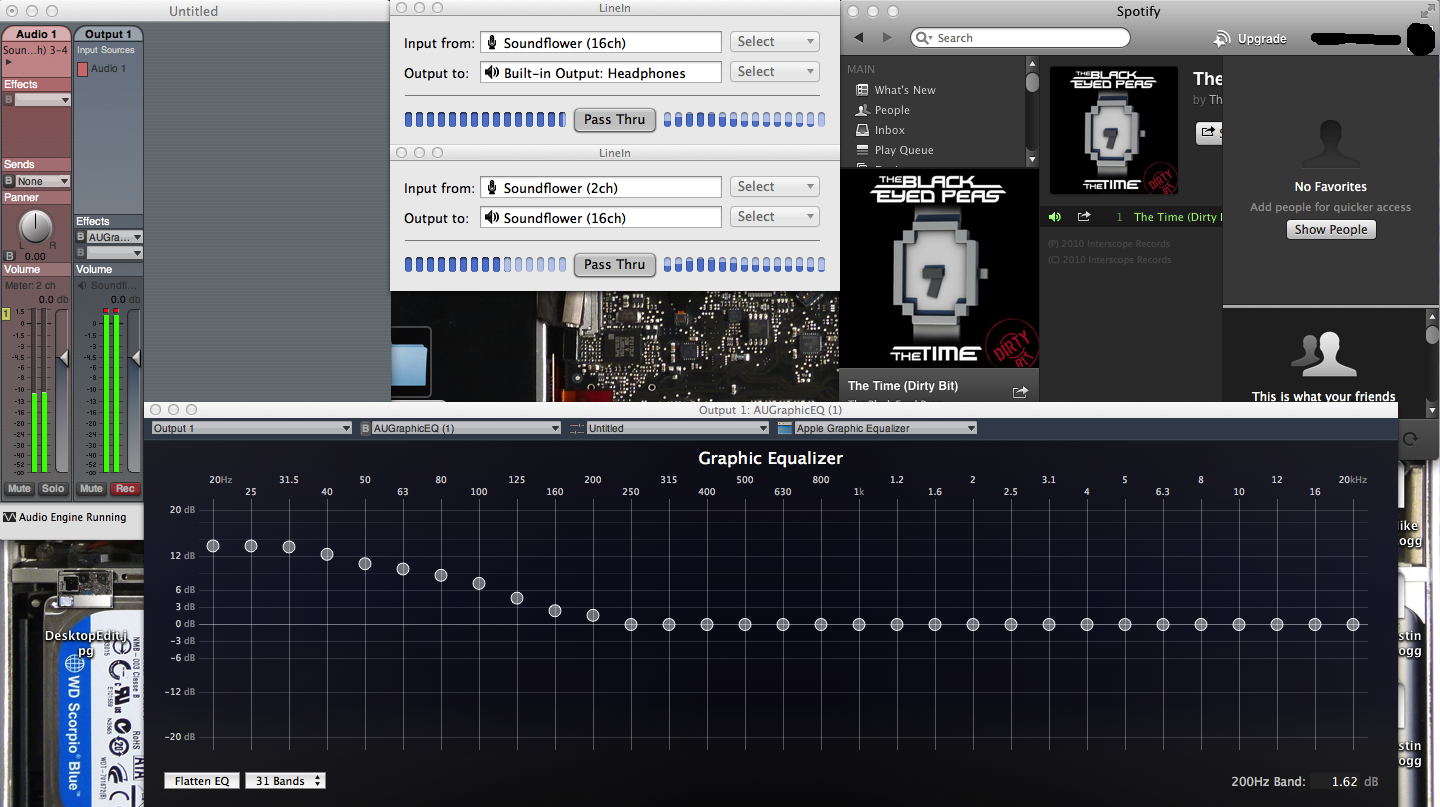This screenshot has height=807, width=1440.
Task: Click share button beside the album cover
Action: coord(1209,132)
